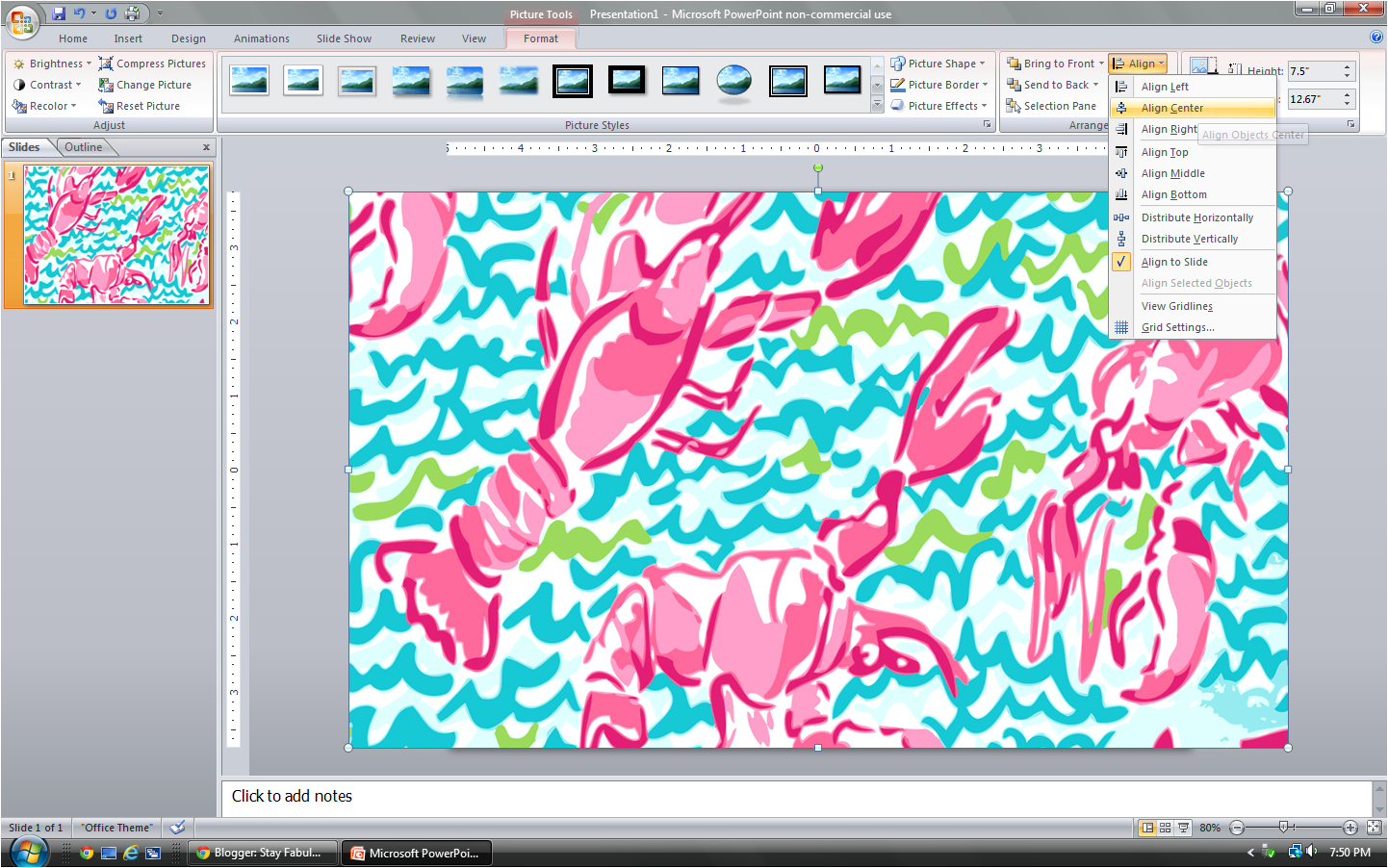The height and width of the screenshot is (868, 1388).
Task: Open the Contrast dropdown
Action: [x=48, y=85]
